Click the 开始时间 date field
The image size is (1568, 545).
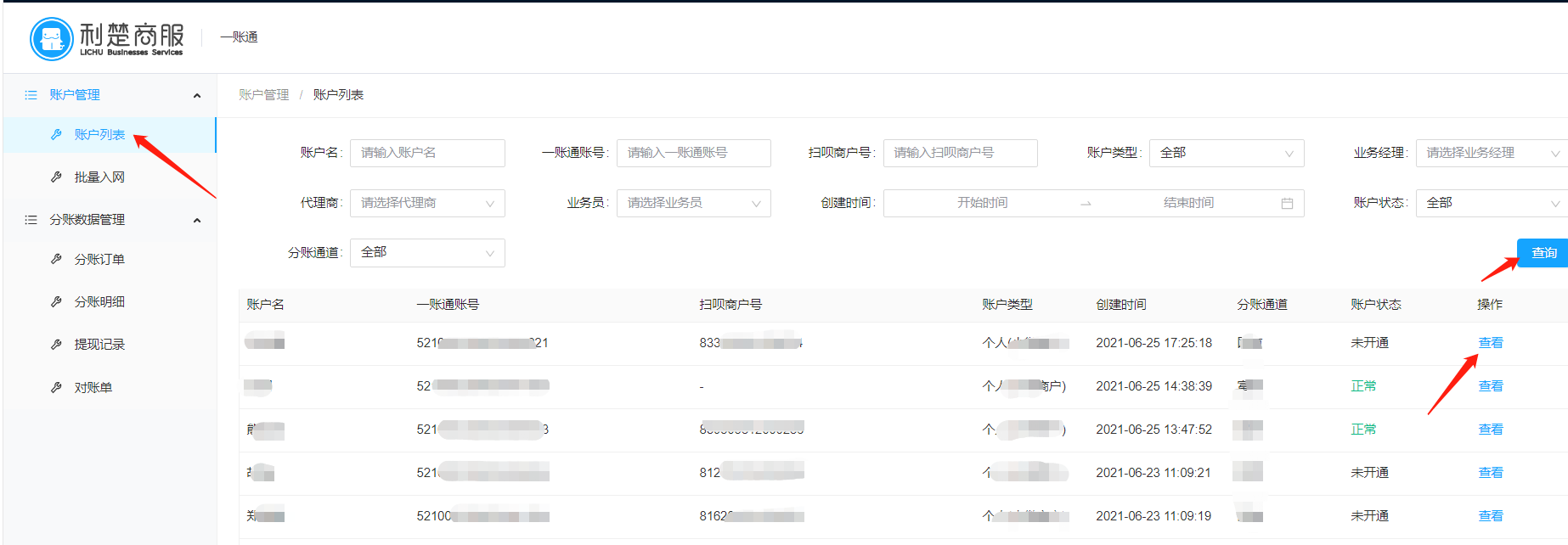[983, 203]
